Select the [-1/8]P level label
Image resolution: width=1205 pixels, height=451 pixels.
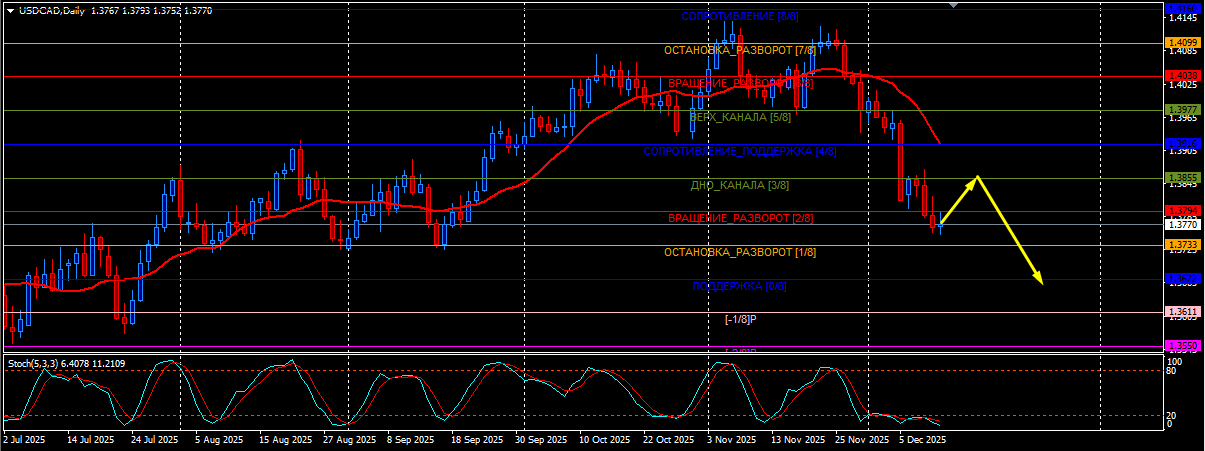pos(740,319)
